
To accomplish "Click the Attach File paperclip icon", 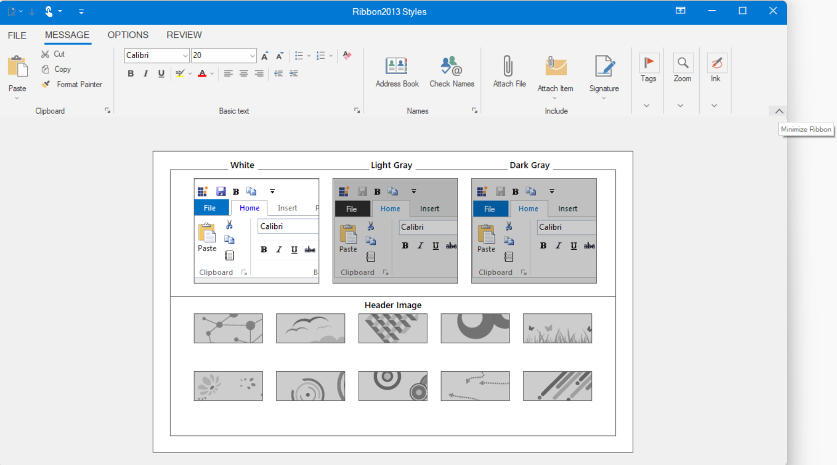I will (x=509, y=67).
